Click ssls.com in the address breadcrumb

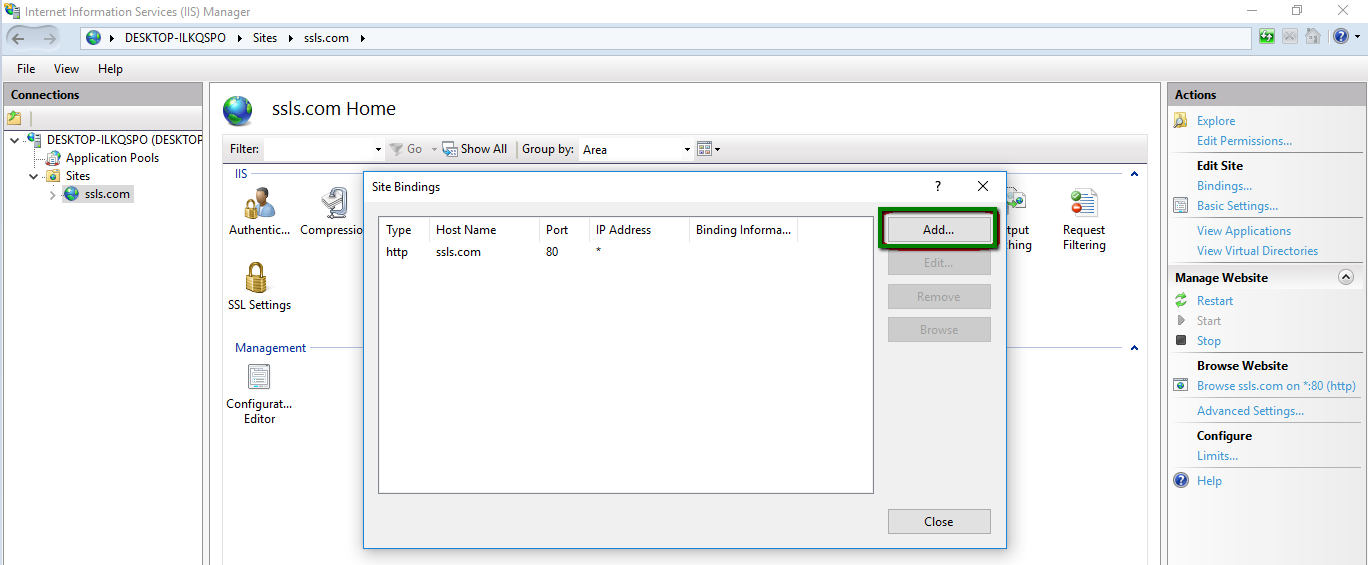click(x=326, y=38)
